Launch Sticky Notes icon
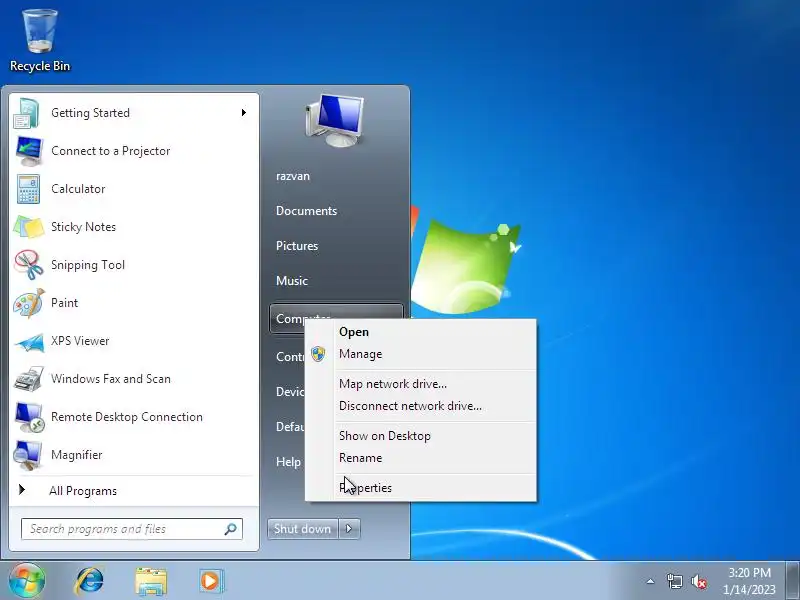The width and height of the screenshot is (800, 600). (x=29, y=227)
